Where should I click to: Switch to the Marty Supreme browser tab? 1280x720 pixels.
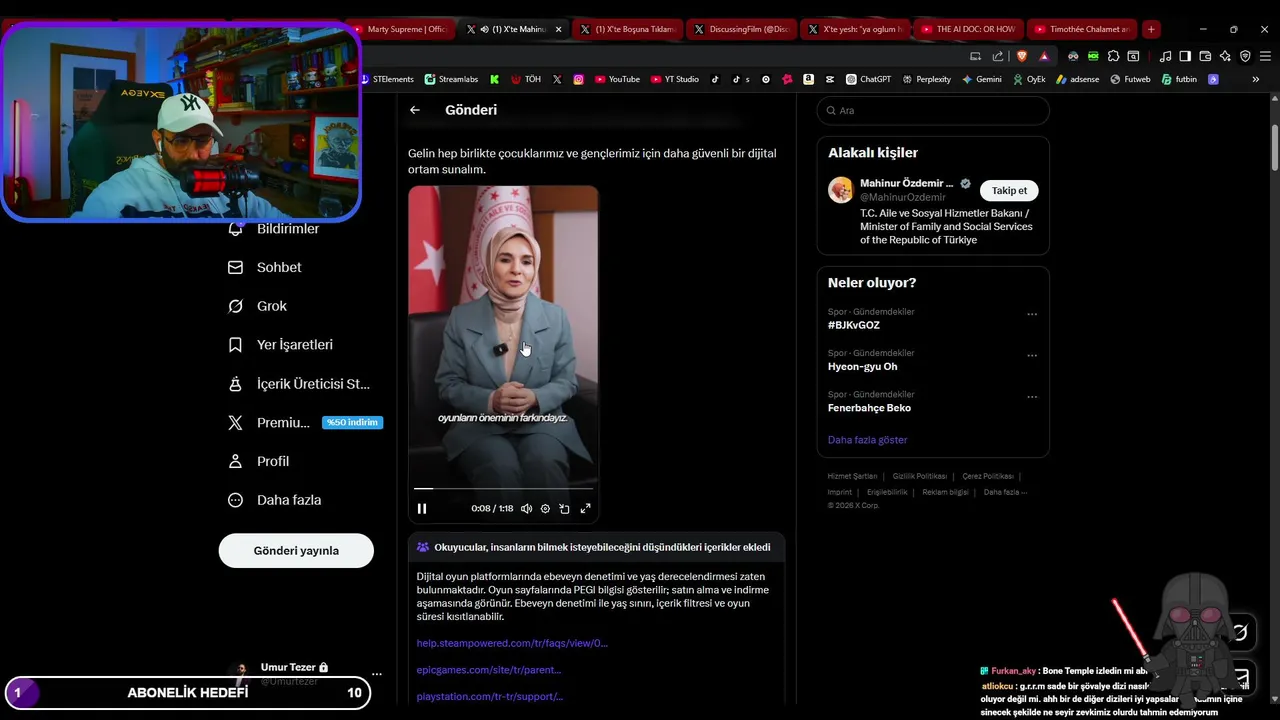point(400,29)
